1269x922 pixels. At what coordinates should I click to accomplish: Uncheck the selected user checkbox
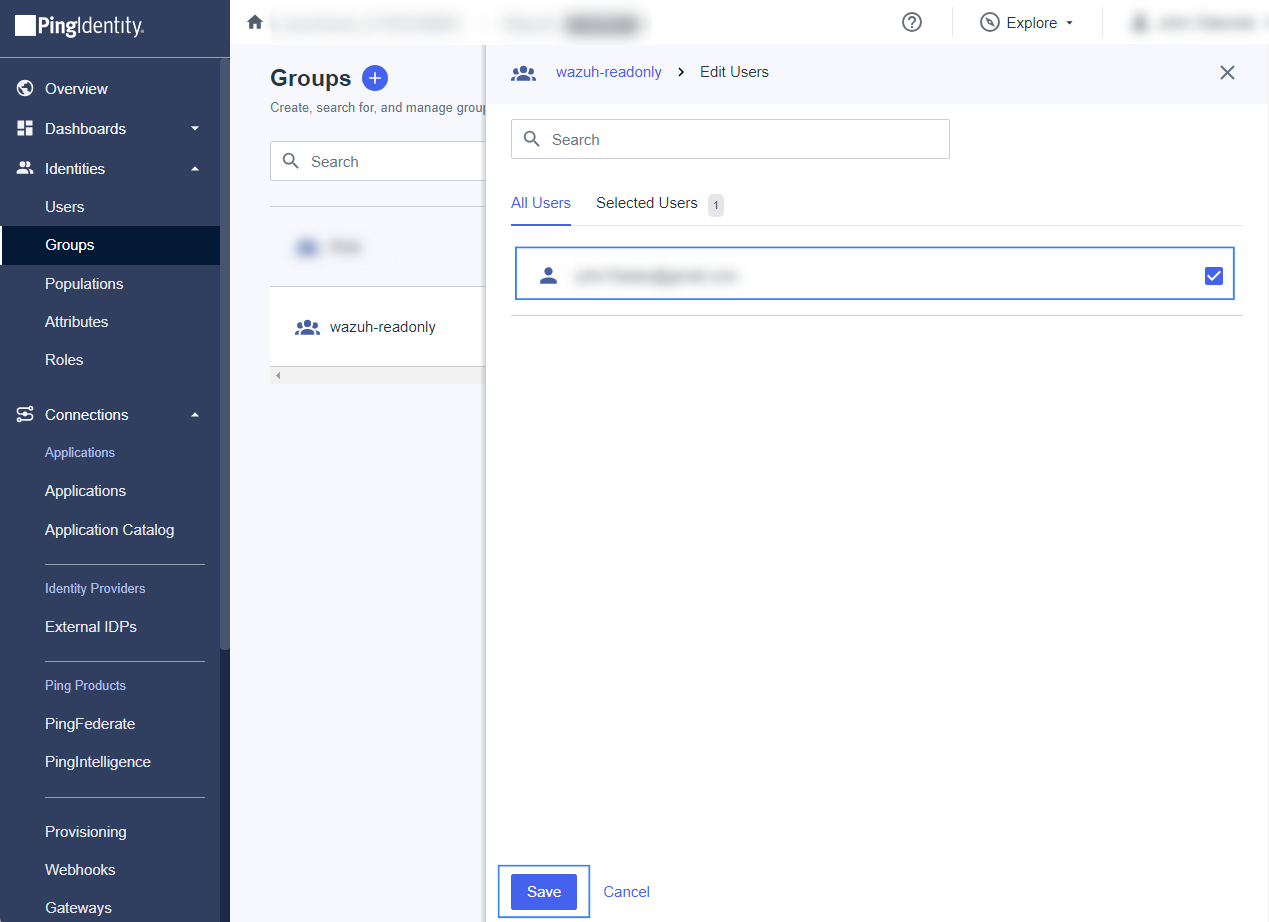click(1213, 276)
